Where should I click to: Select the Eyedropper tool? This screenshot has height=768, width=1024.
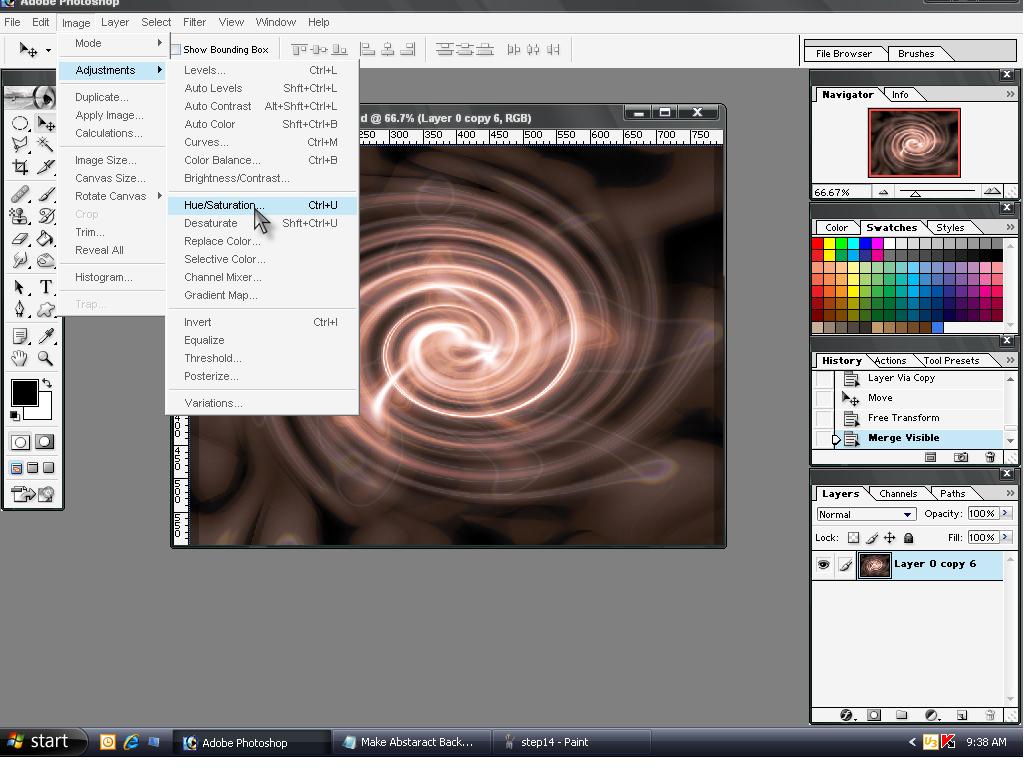[x=45, y=336]
